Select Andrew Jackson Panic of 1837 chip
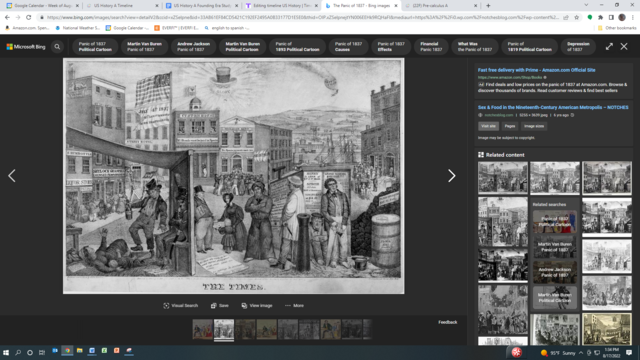 pyautogui.click(x=193, y=47)
